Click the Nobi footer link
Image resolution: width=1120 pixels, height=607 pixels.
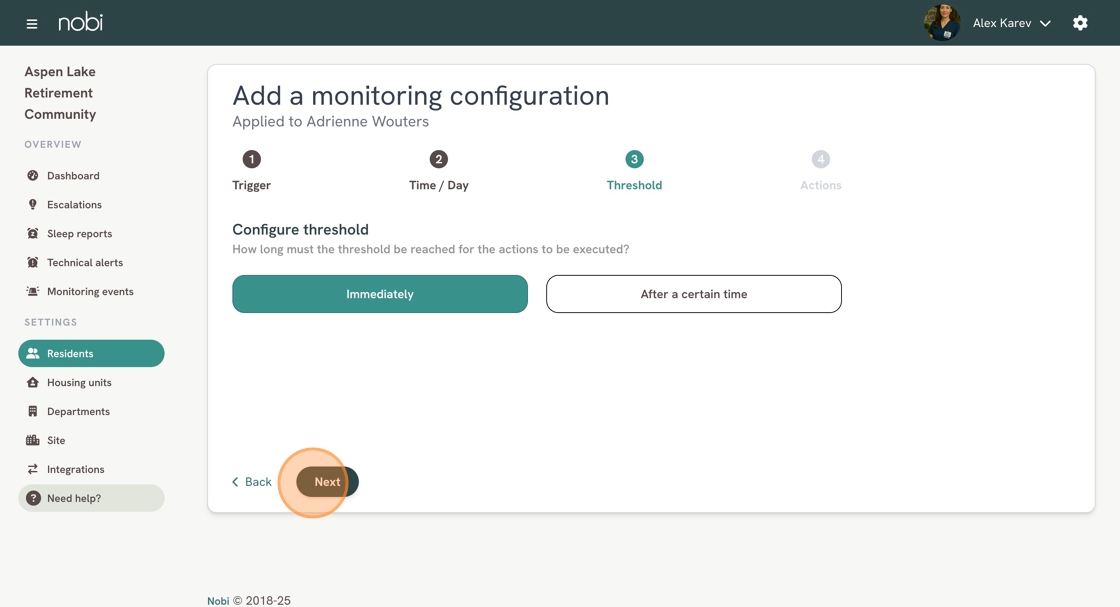click(218, 601)
